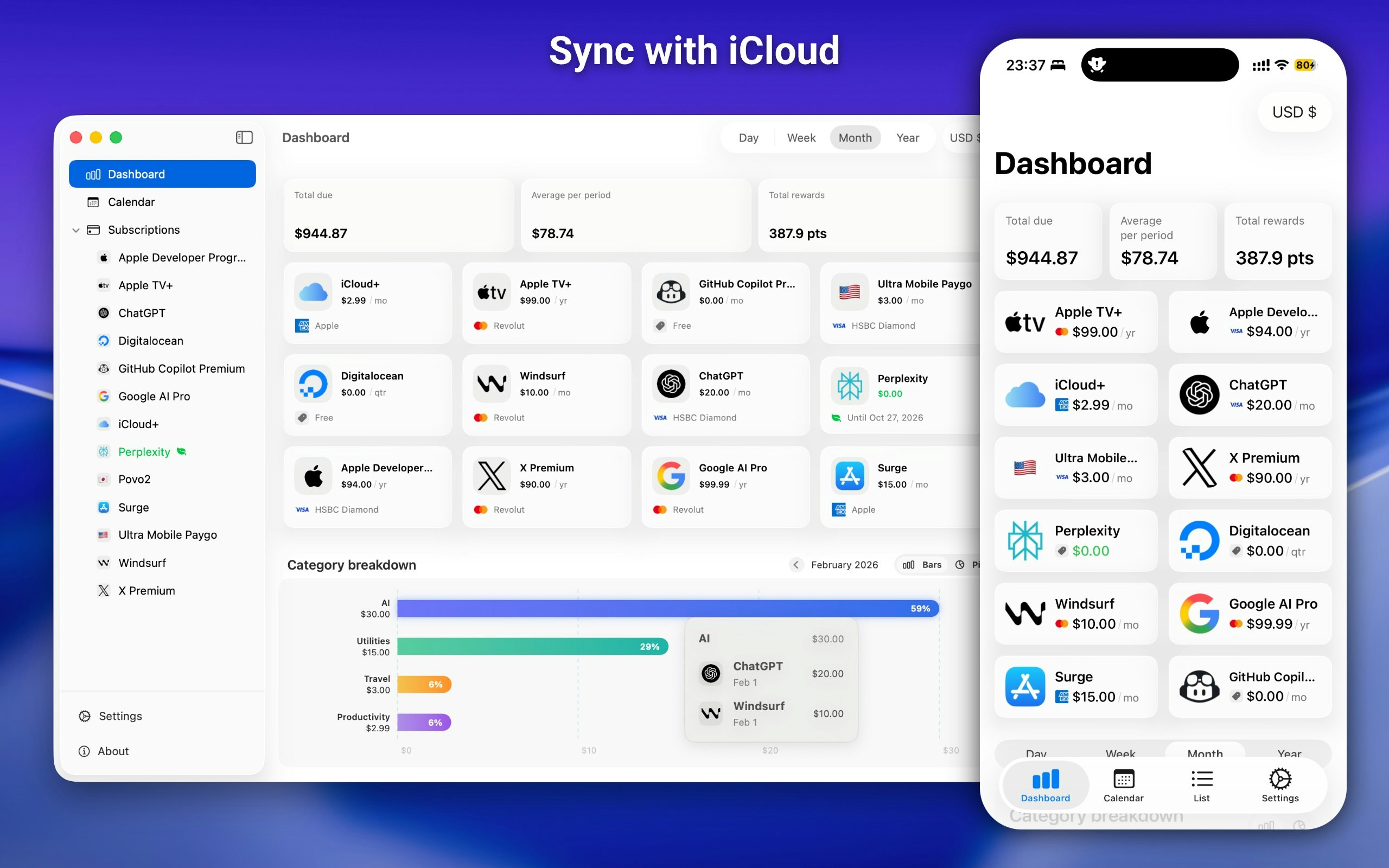Click the Settings gear in Mac sidebar
Image resolution: width=1389 pixels, height=868 pixels.
(x=85, y=716)
